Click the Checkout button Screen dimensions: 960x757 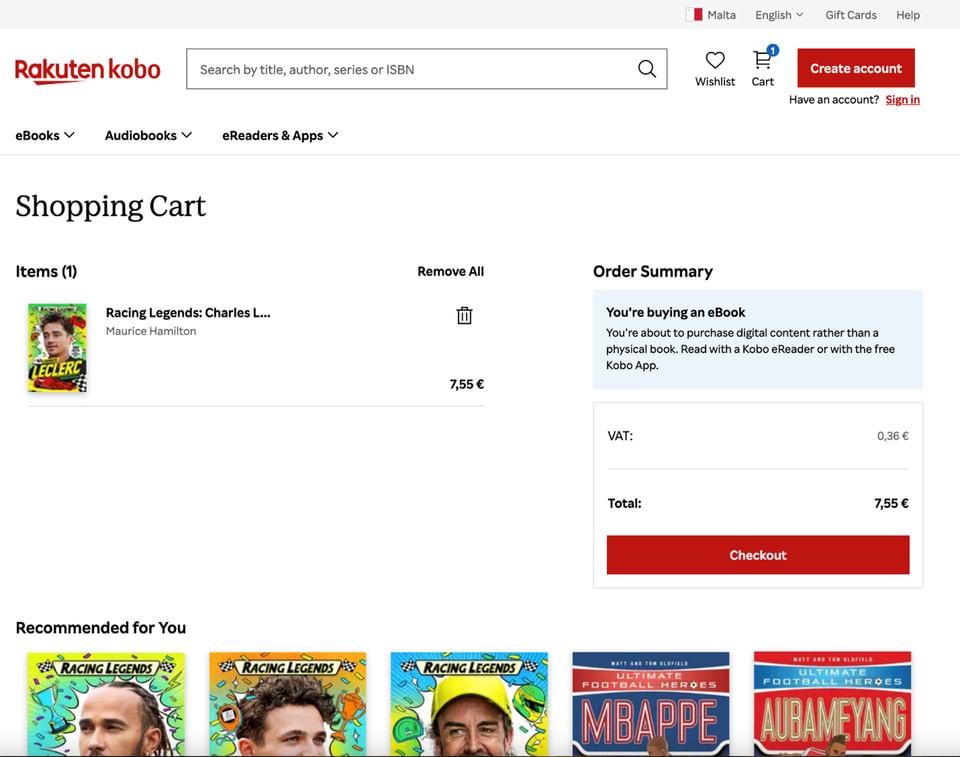[x=758, y=555]
